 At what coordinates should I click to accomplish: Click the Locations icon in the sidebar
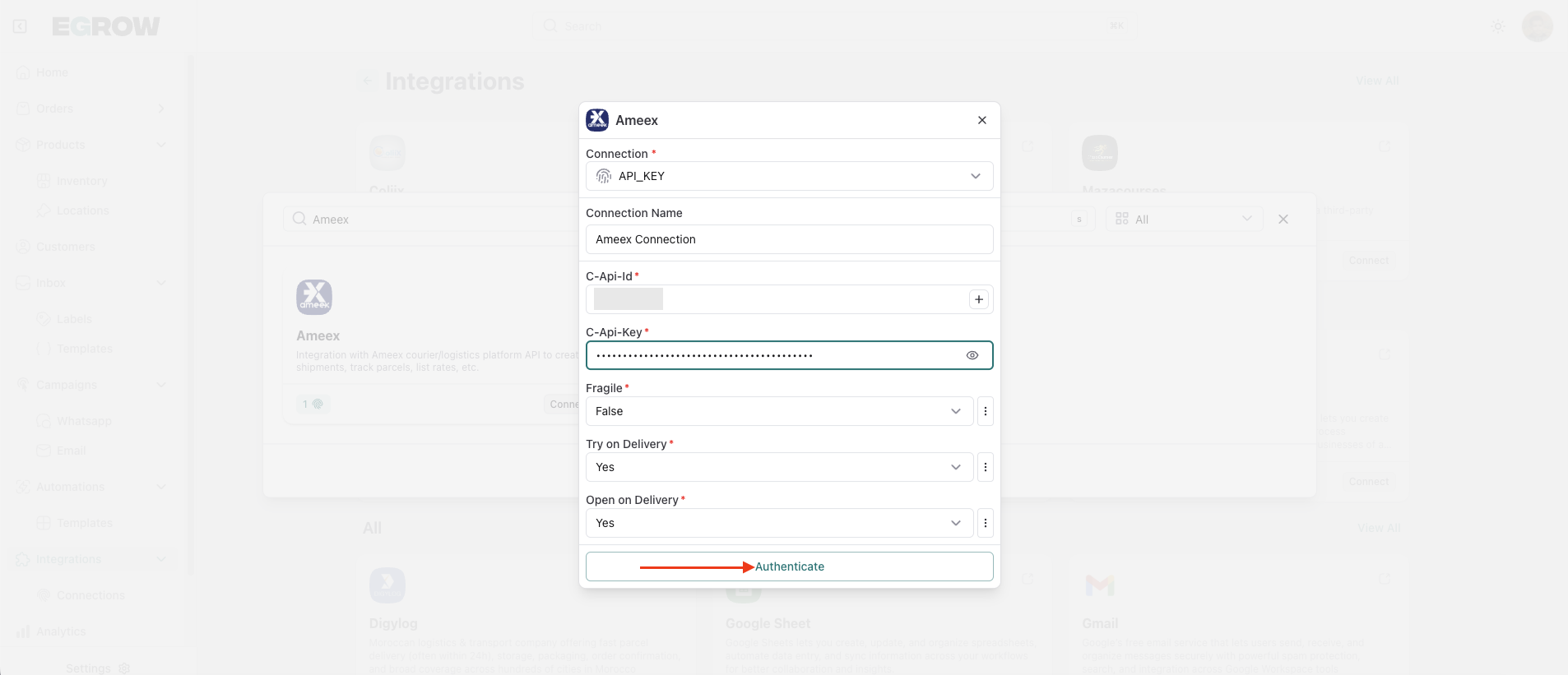click(x=44, y=210)
